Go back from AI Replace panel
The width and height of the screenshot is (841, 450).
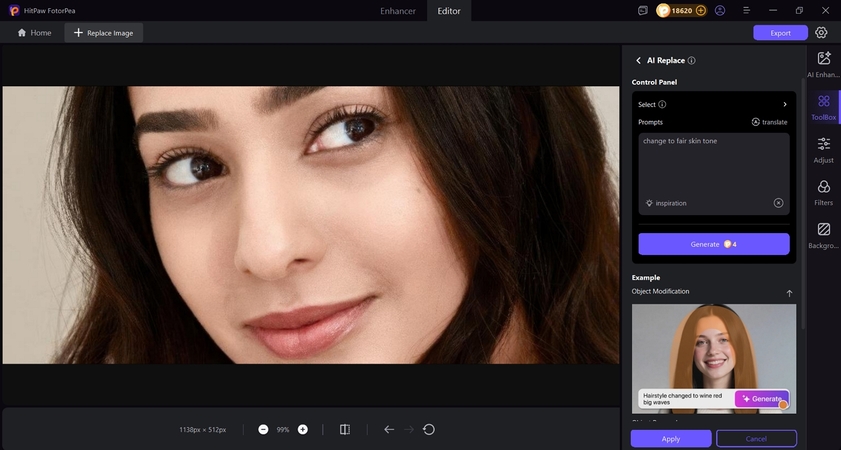point(639,61)
